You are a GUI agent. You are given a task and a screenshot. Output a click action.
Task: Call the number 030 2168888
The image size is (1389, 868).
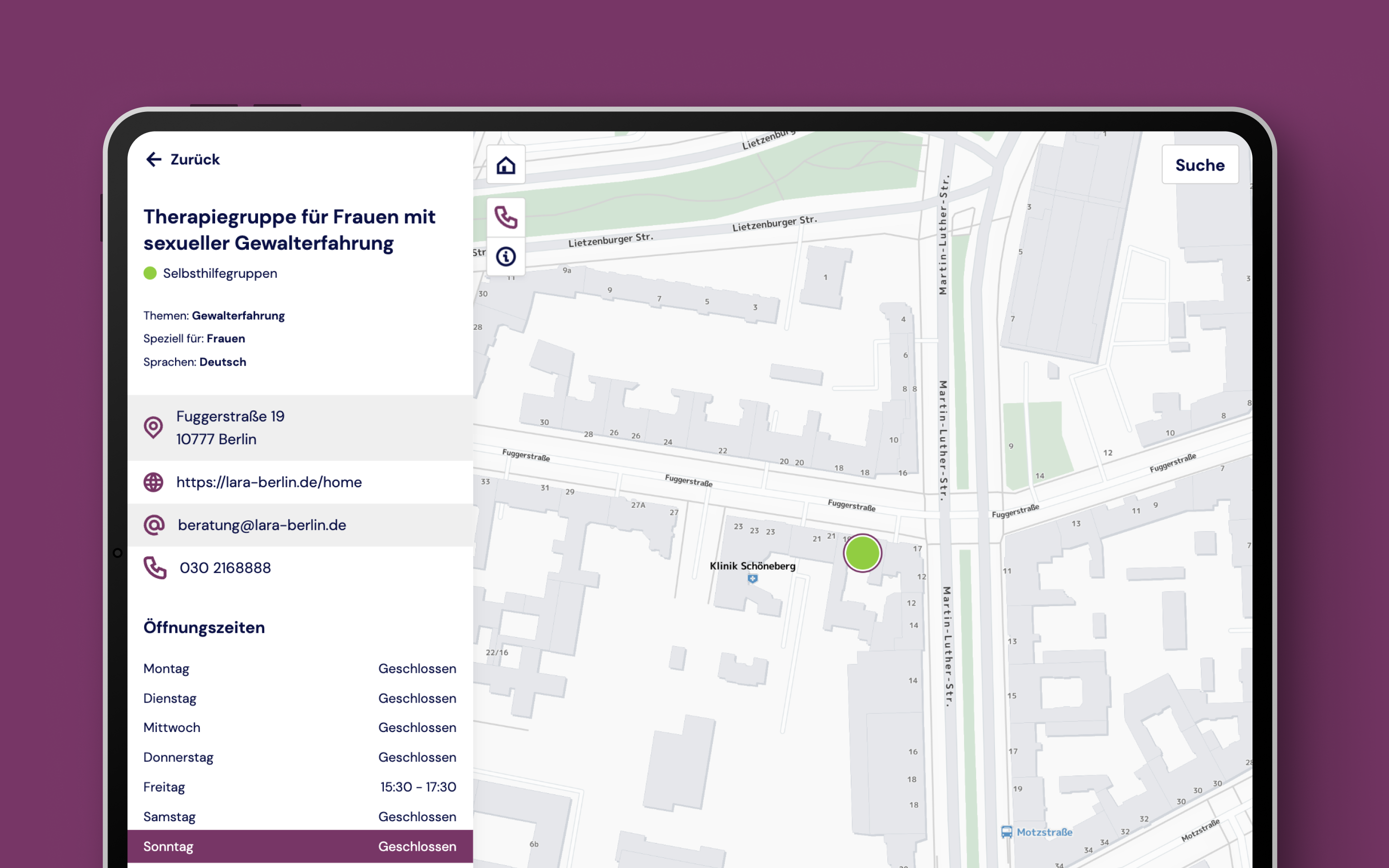coord(225,568)
